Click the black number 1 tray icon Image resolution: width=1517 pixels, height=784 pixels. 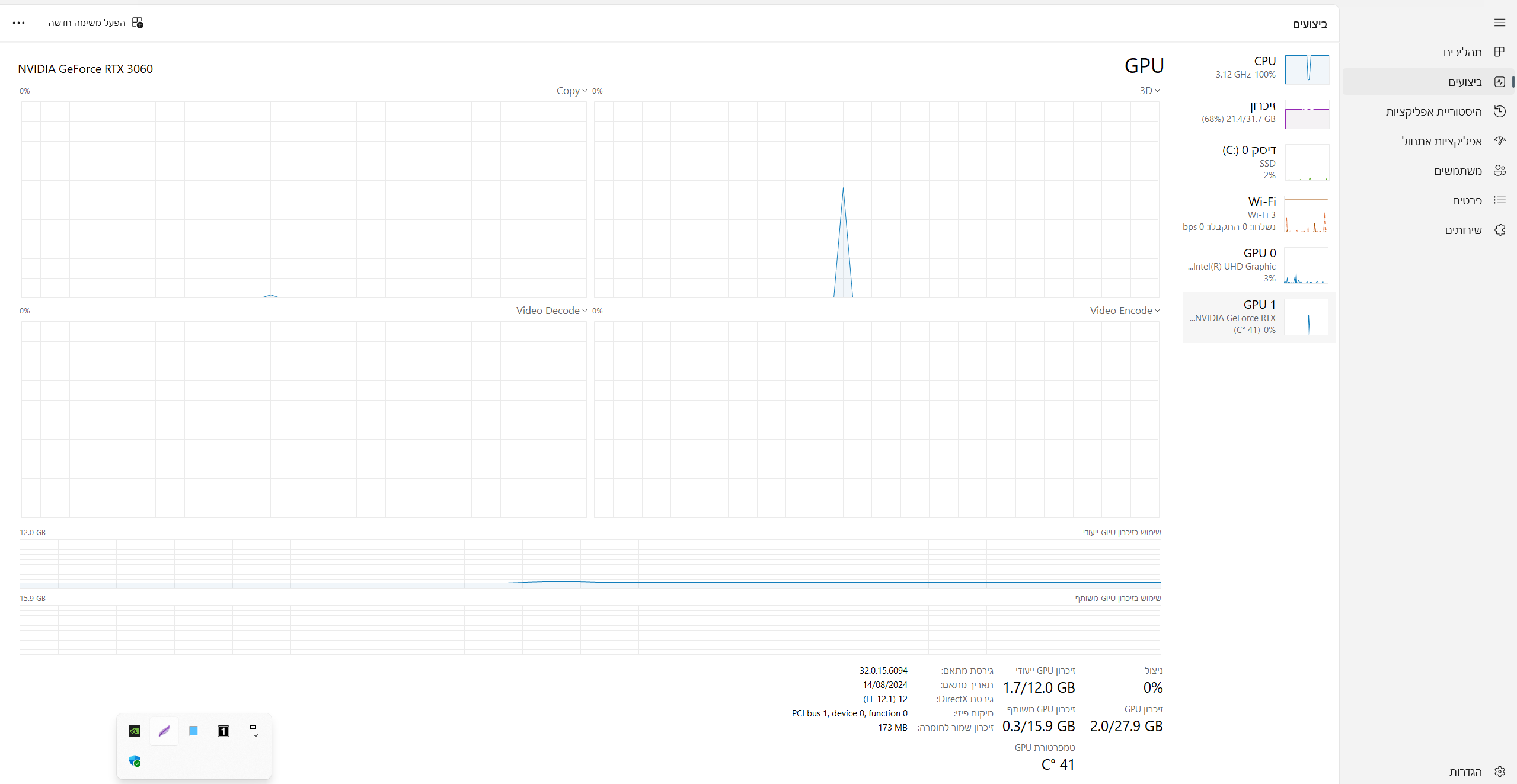click(x=223, y=731)
